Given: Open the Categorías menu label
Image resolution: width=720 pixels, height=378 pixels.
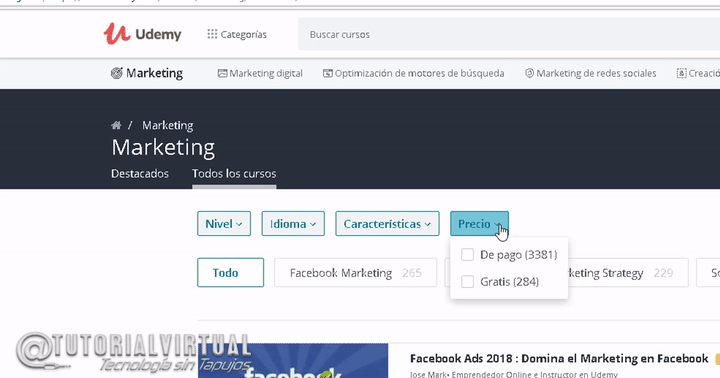Looking at the screenshot, I should coord(243,34).
